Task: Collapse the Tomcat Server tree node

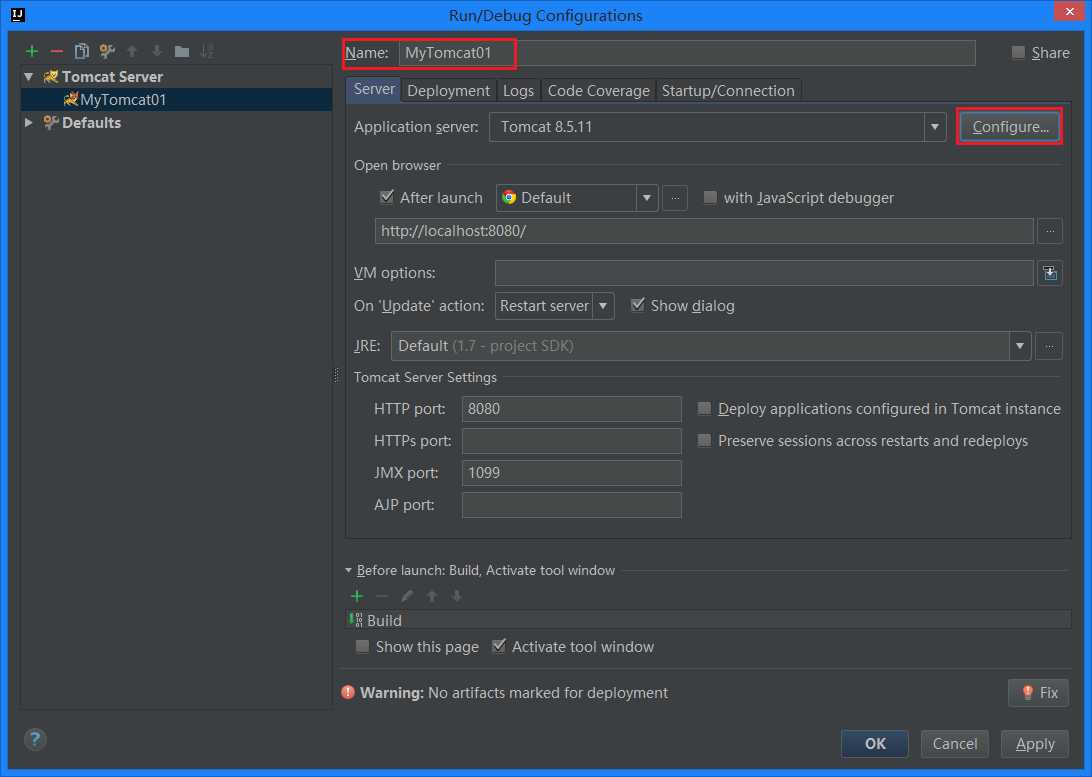Action: click(29, 77)
